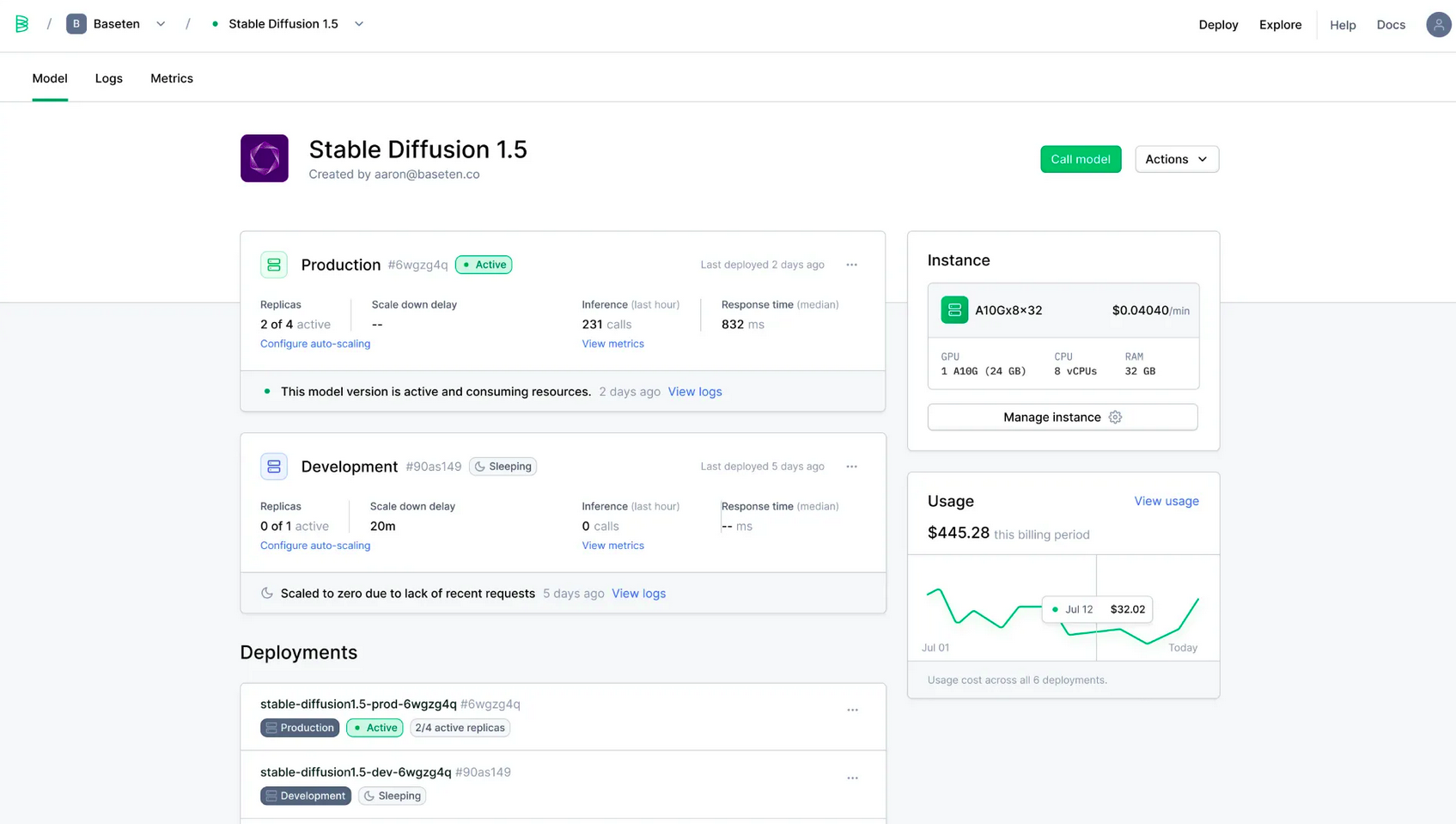Switch to the Logs tab
Image resolution: width=1456 pixels, height=824 pixels.
109,78
